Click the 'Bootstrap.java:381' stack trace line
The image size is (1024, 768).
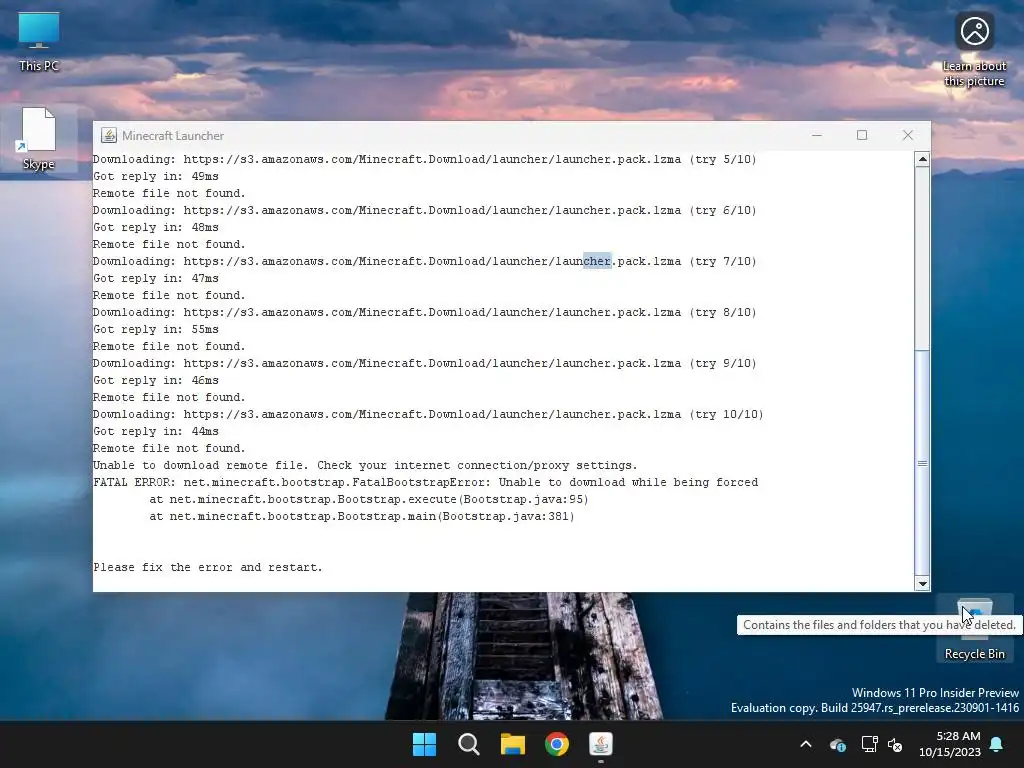coord(362,517)
